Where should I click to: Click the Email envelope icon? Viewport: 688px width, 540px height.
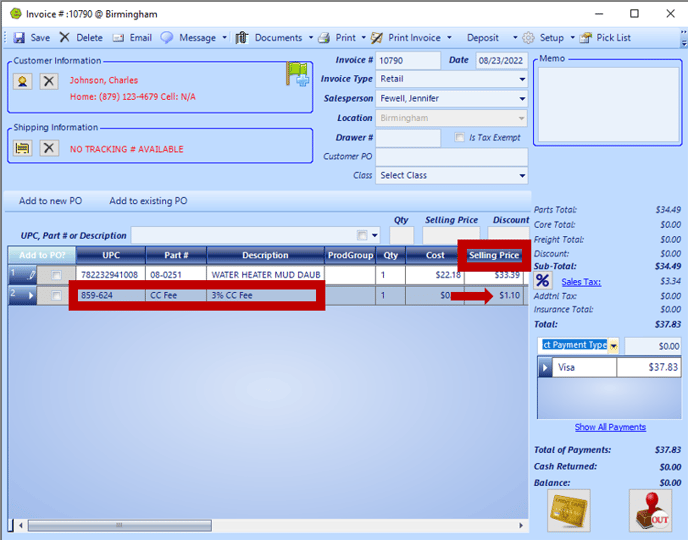click(x=118, y=38)
